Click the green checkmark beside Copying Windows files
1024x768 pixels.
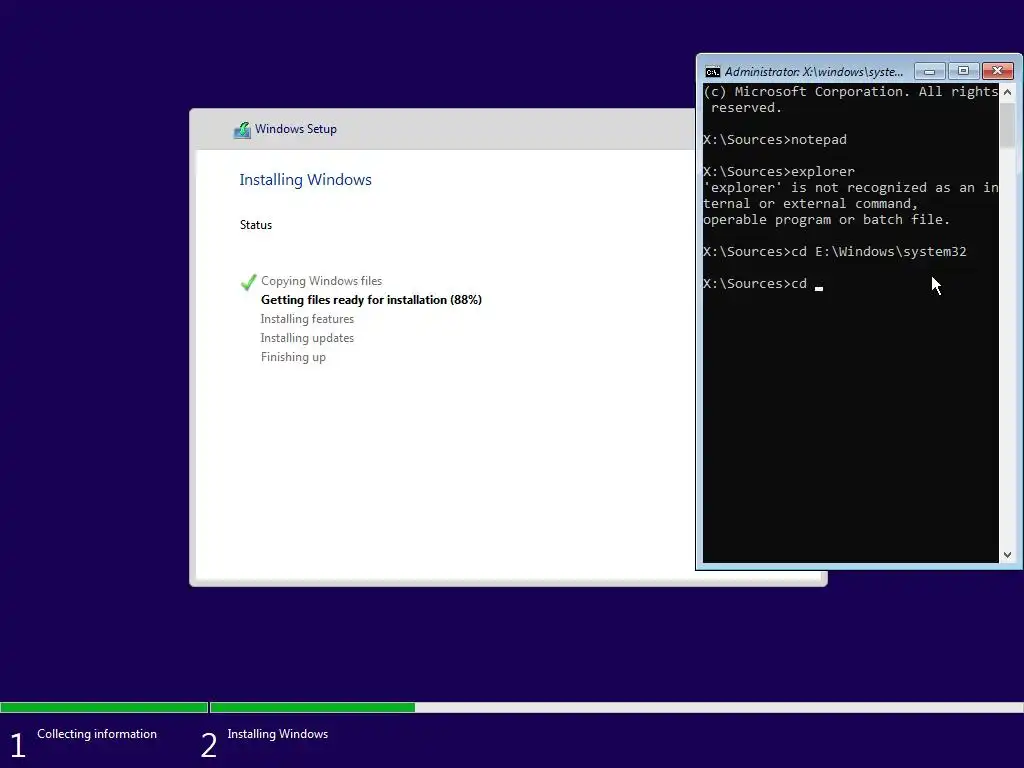point(249,281)
